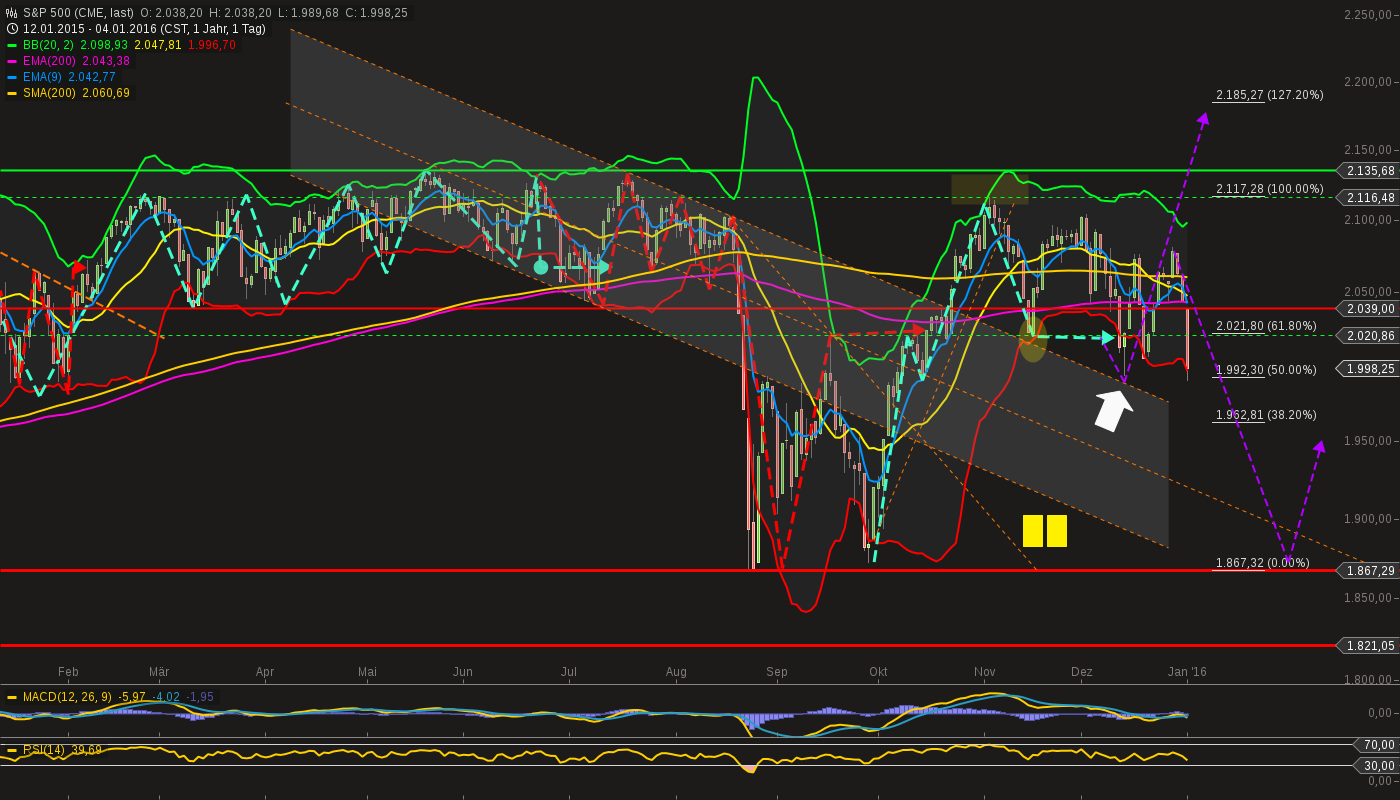This screenshot has height=800, width=1400.
Task: Click the 2.039,00 price tag on the axis
Action: click(1368, 309)
